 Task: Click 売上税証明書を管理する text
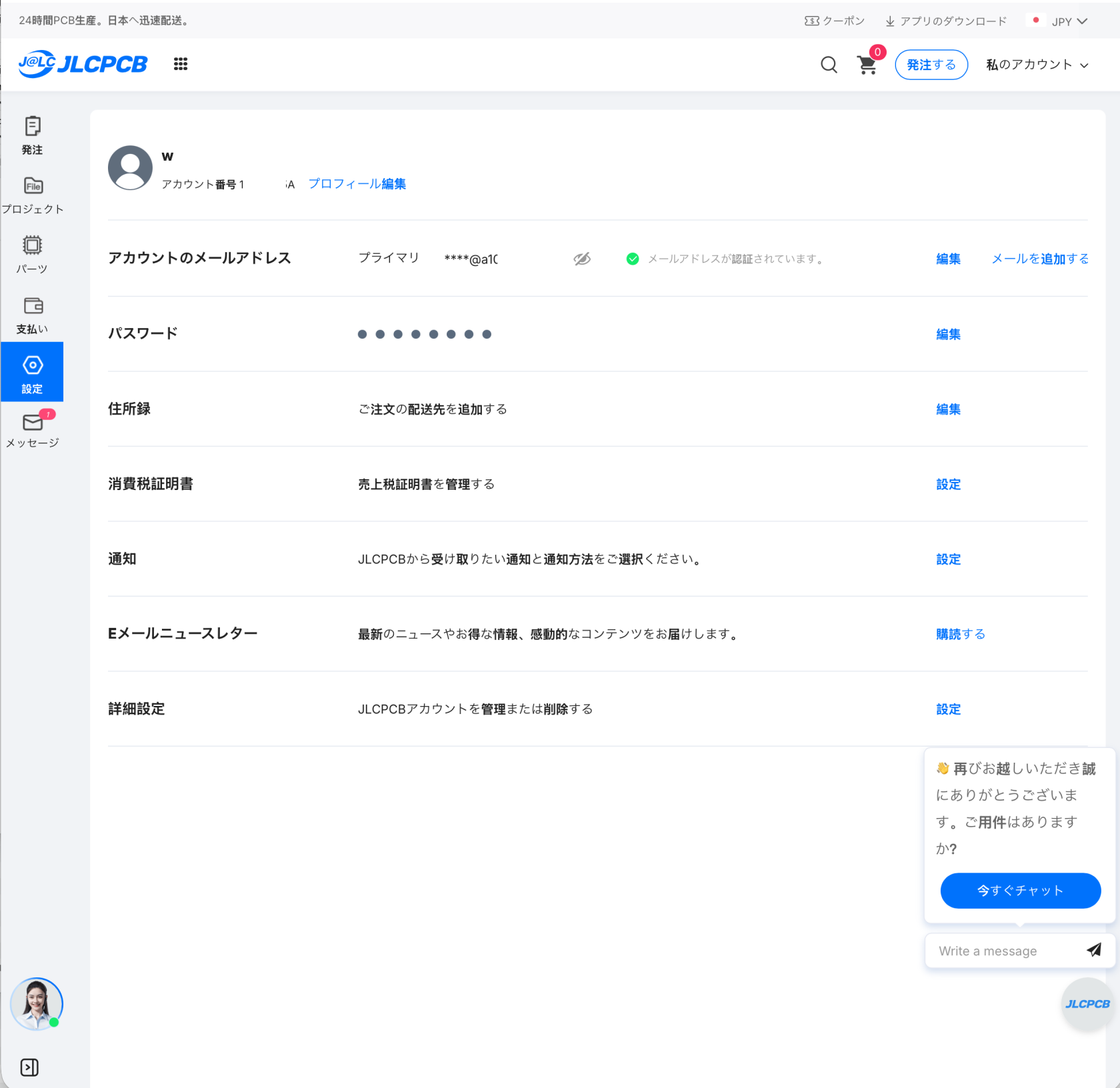click(427, 485)
